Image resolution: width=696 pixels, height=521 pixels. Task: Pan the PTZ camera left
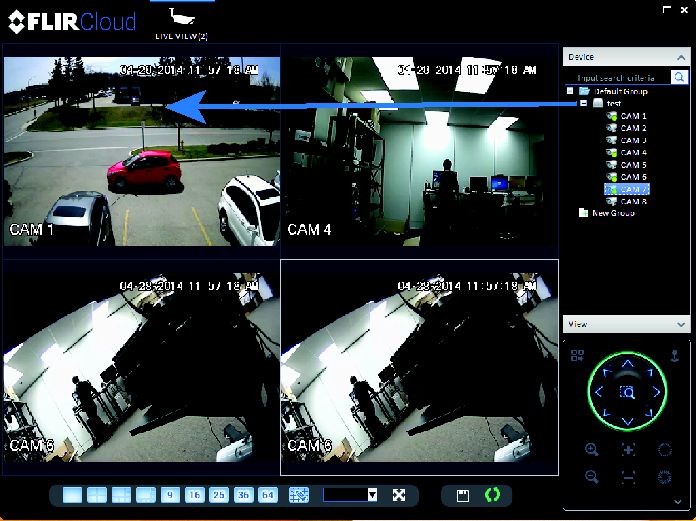(x=599, y=392)
